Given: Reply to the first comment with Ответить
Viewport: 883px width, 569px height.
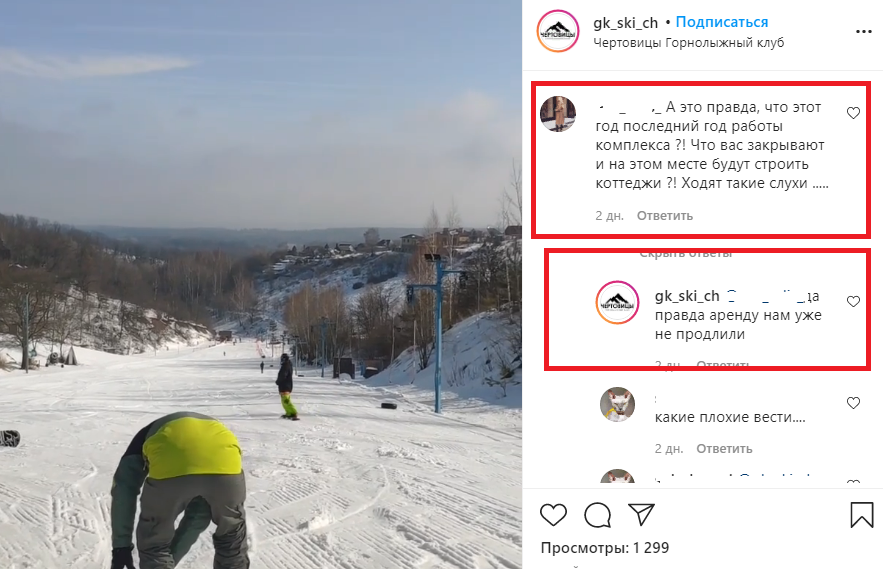Looking at the screenshot, I should point(665,216).
